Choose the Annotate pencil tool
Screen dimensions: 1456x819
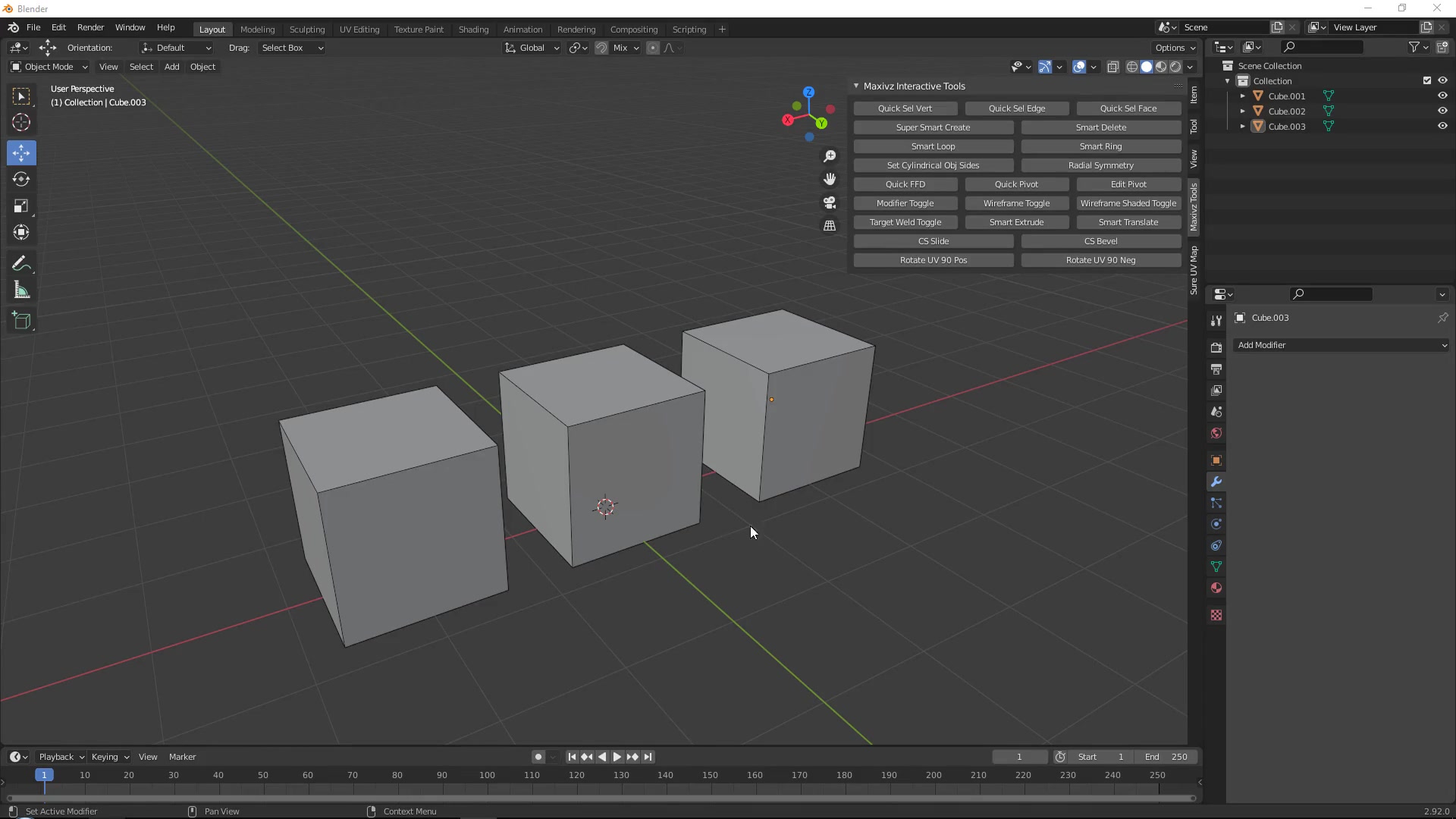[x=21, y=264]
